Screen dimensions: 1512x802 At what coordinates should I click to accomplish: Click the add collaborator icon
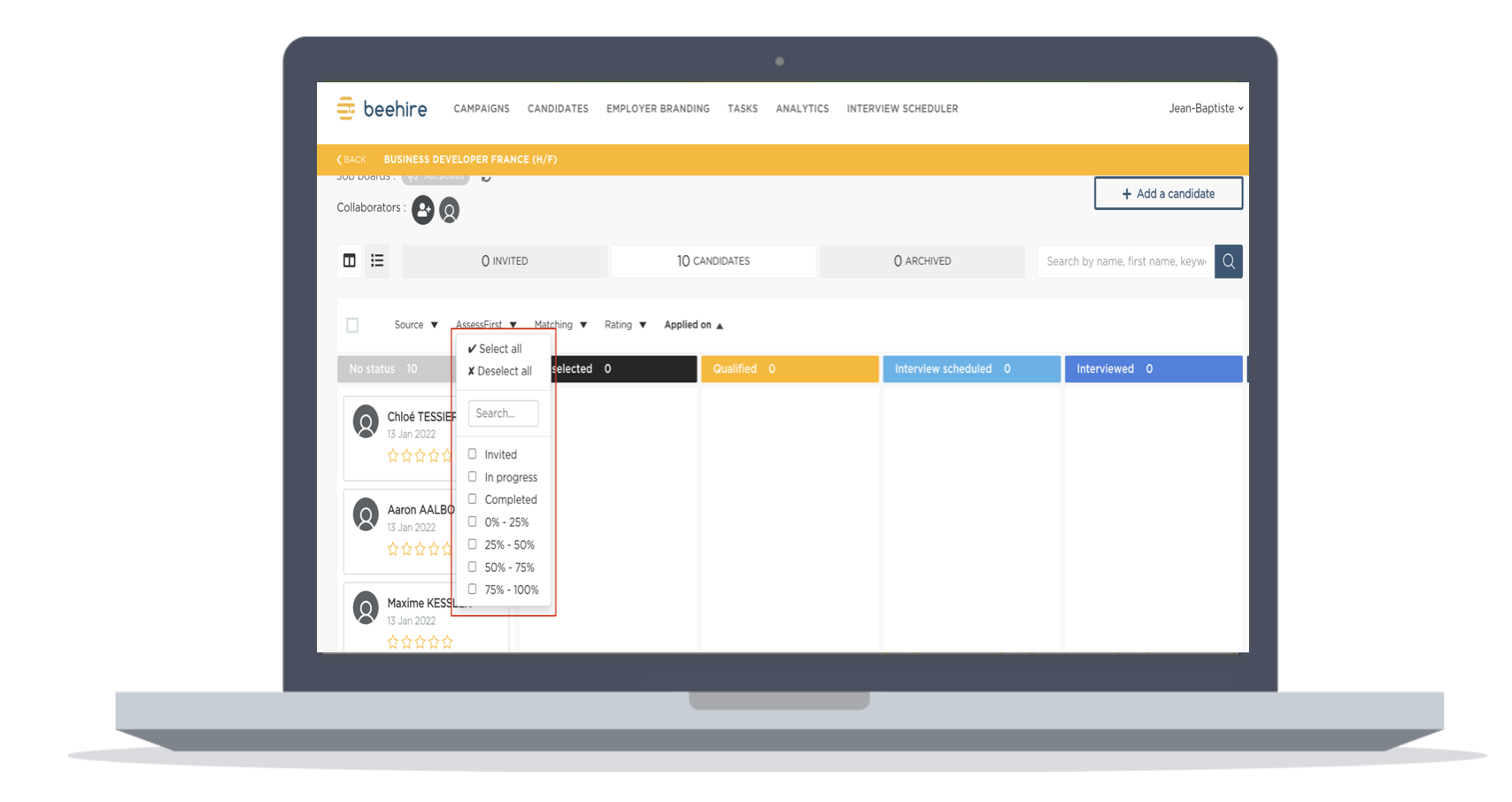423,210
